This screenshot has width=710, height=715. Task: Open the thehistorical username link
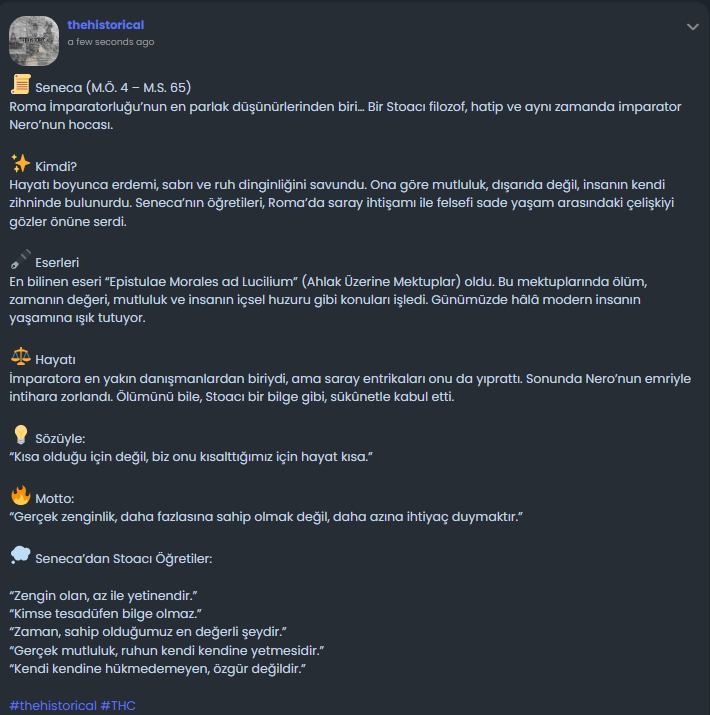coord(105,24)
